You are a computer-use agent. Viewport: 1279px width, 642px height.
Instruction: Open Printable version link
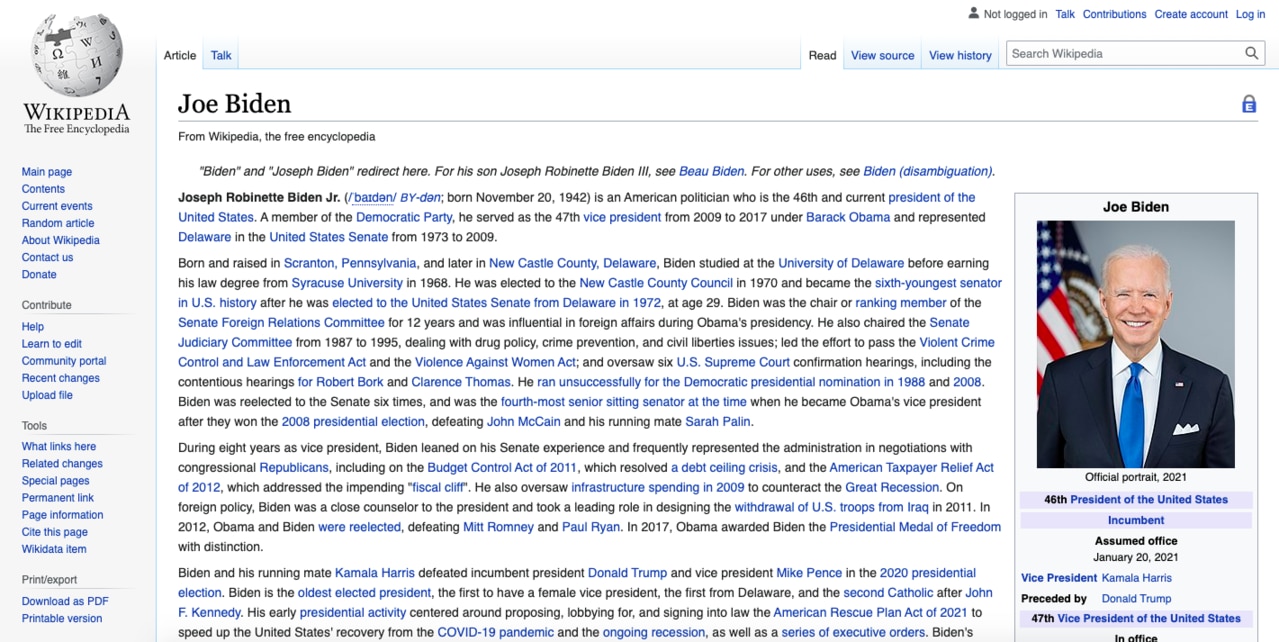point(62,618)
